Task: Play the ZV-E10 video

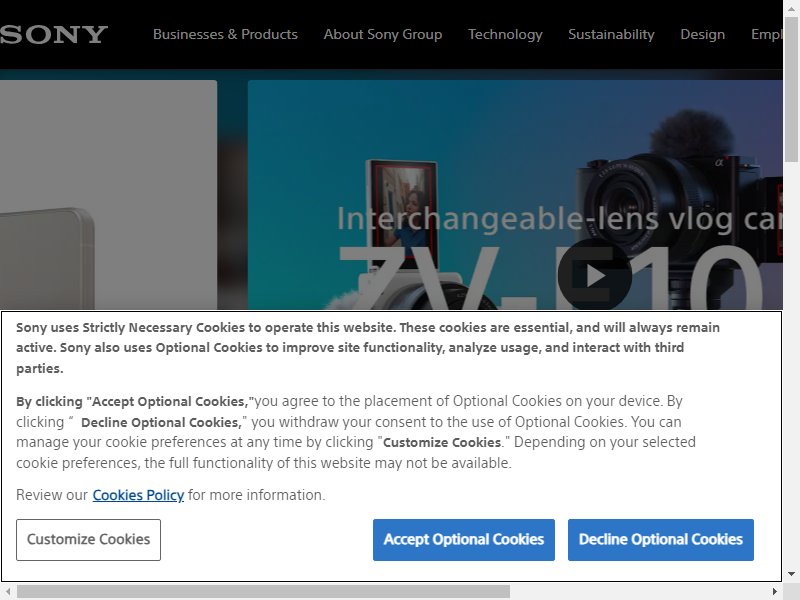Action: [594, 276]
